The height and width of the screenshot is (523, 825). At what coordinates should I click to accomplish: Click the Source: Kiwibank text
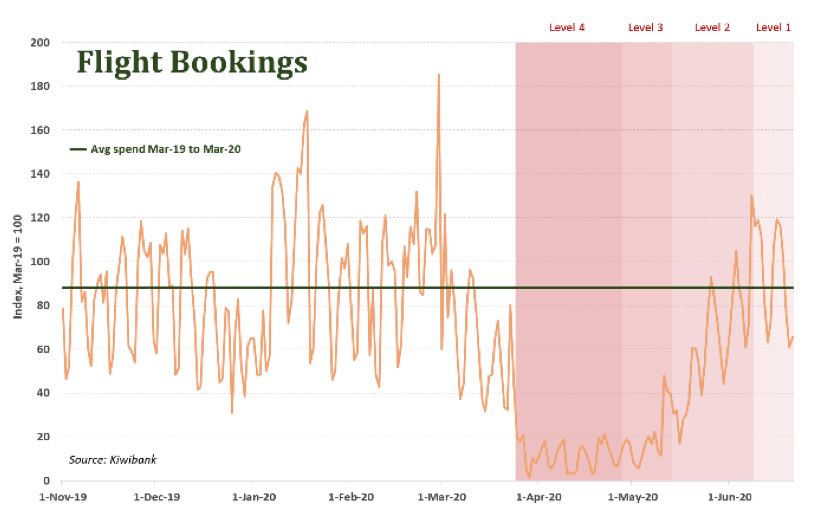[113, 459]
